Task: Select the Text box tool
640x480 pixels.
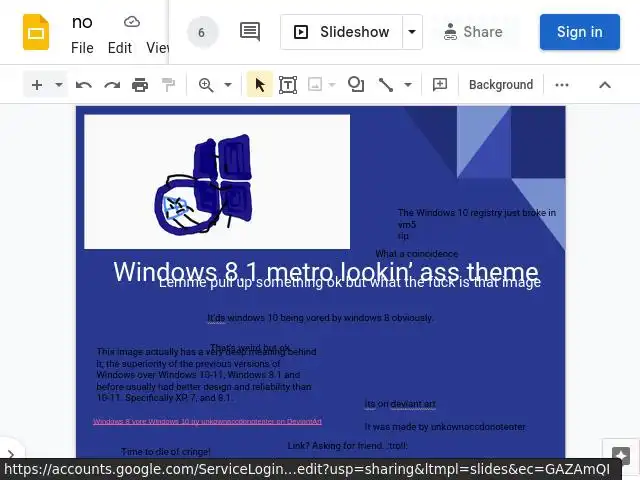Action: click(x=288, y=85)
